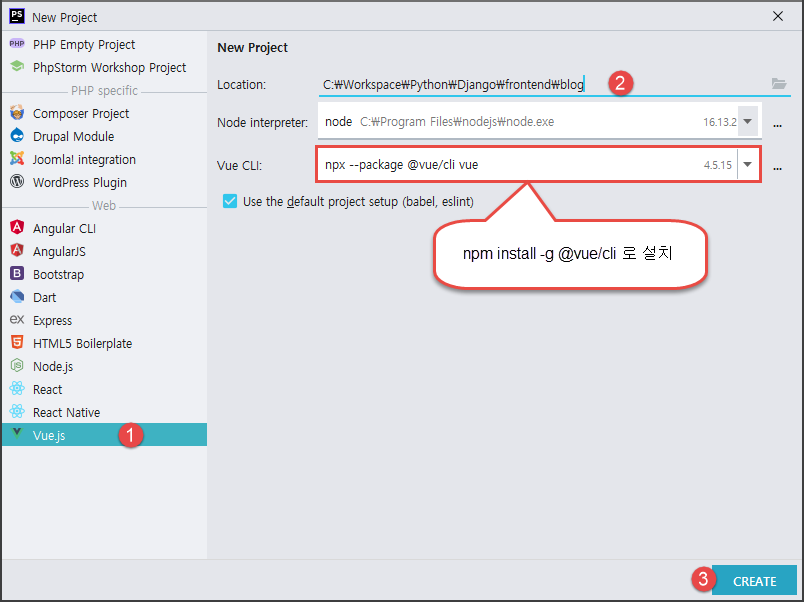Screen dimensions: 804x602
Task: Choose Drupal Module from the list
Action: tap(104, 136)
